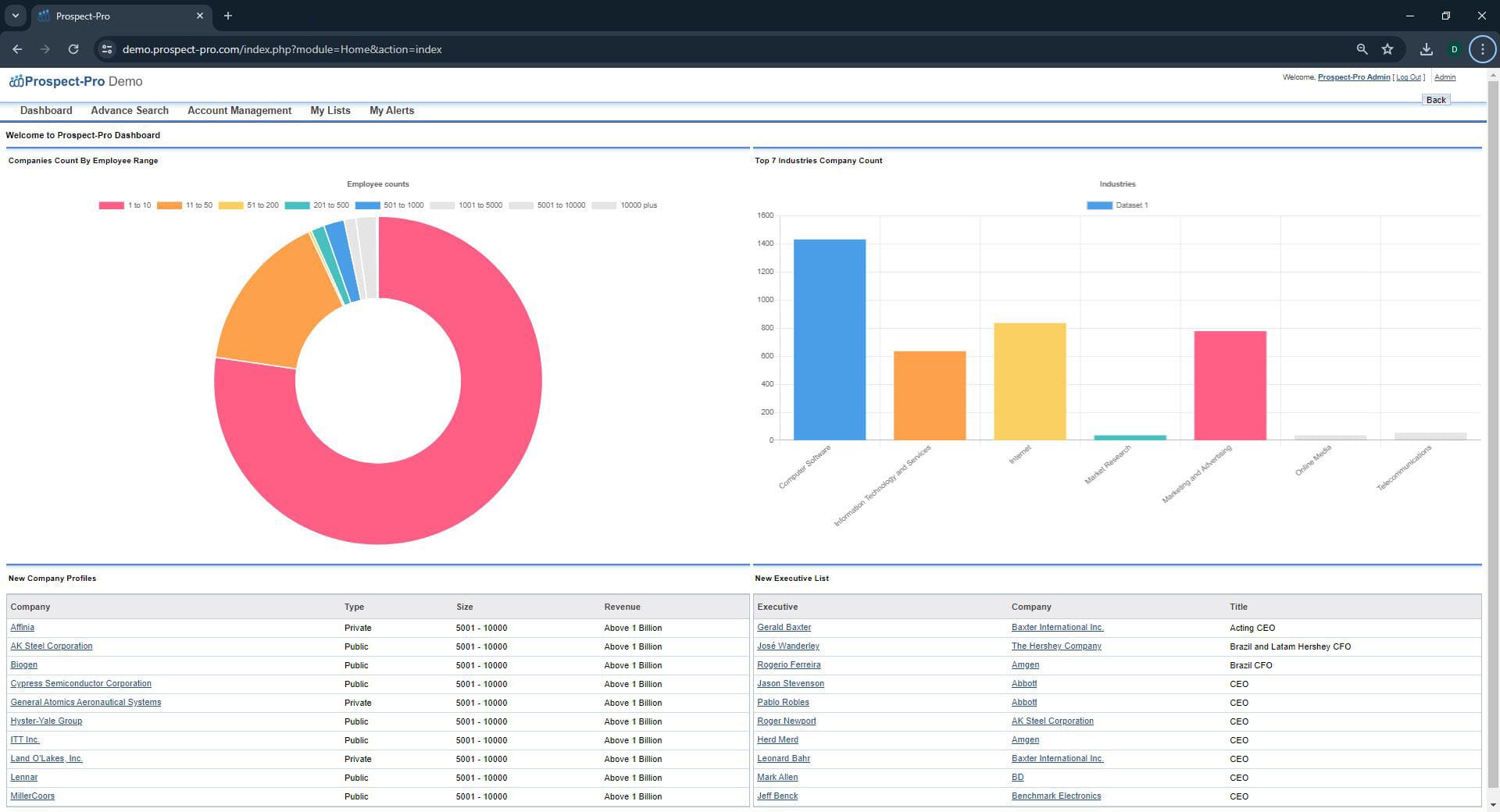Click the browser back arrow
The height and width of the screenshot is (812, 1500).
[x=17, y=49]
